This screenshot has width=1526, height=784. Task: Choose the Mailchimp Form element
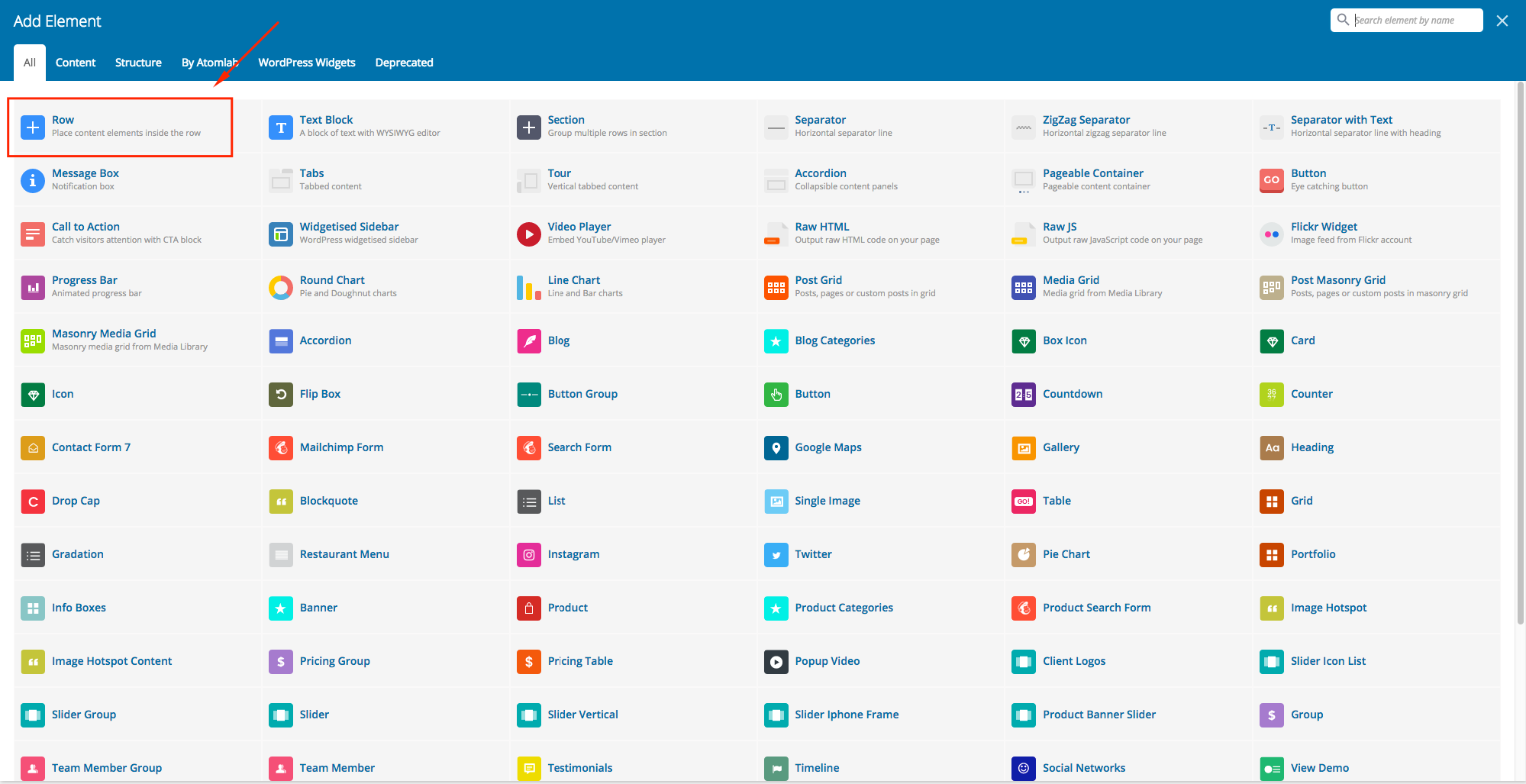coord(386,447)
